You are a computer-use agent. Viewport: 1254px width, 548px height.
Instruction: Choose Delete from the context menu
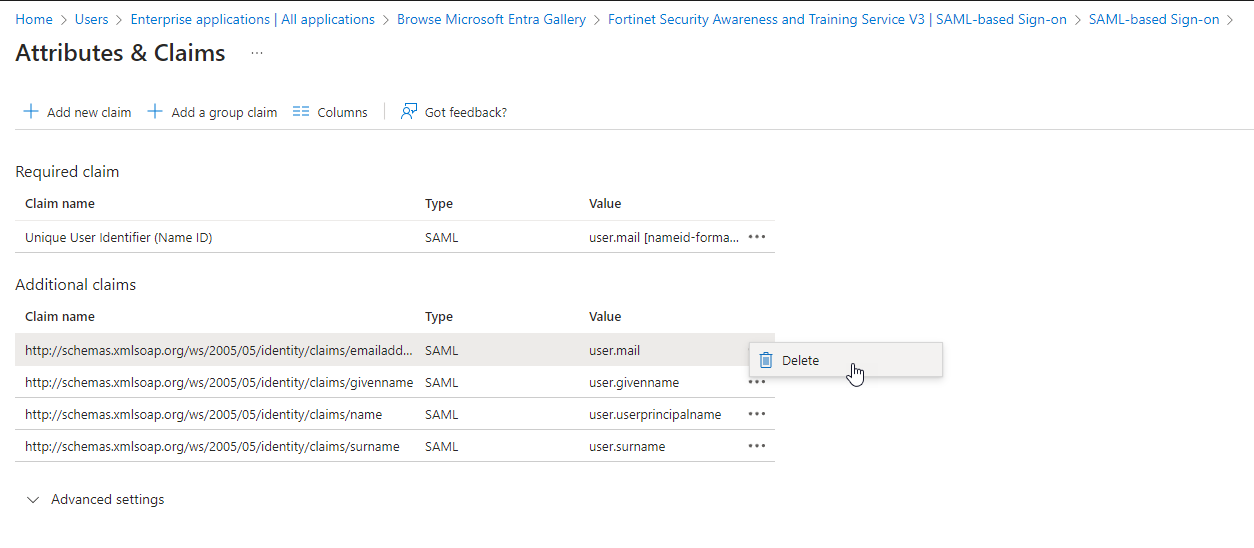pos(846,360)
